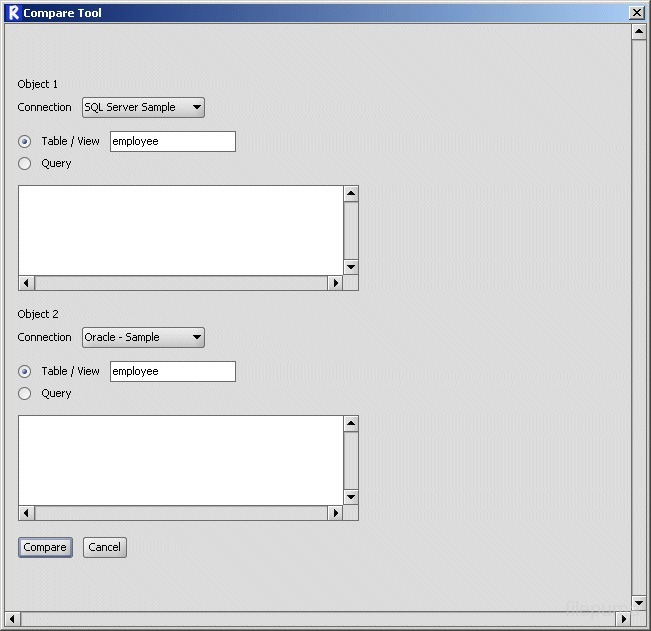Image resolution: width=651 pixels, height=631 pixels.
Task: Close the Compare Tool window
Action: click(x=637, y=13)
